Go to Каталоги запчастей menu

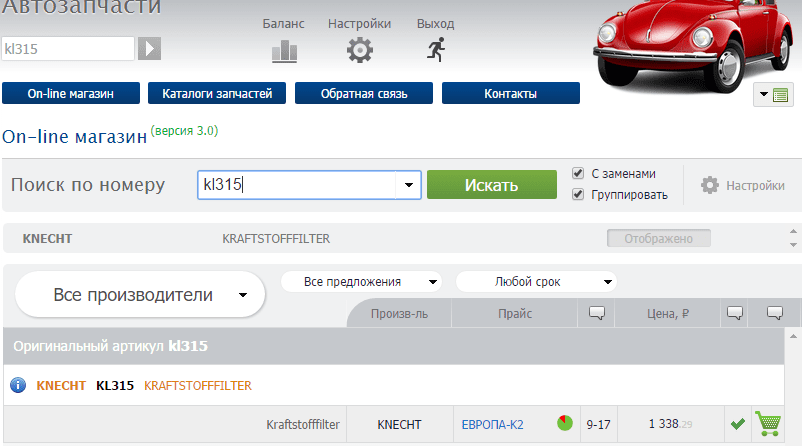coord(217,94)
